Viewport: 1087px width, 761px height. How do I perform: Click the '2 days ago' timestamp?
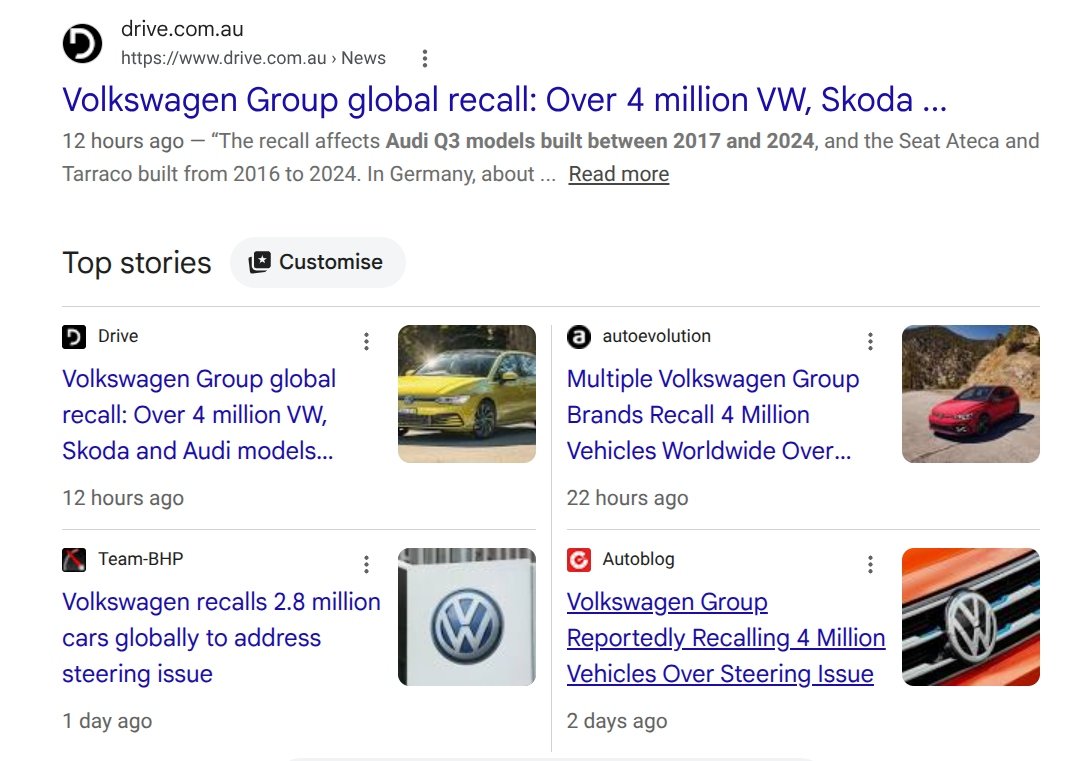point(617,721)
